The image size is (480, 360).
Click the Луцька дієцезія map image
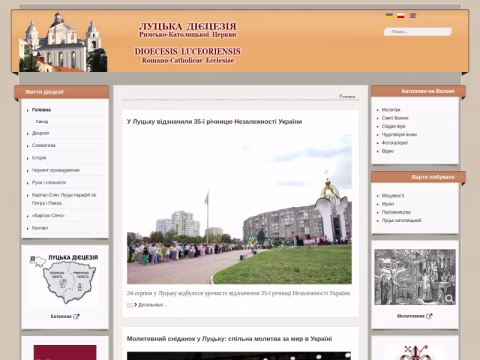[x=63, y=279]
